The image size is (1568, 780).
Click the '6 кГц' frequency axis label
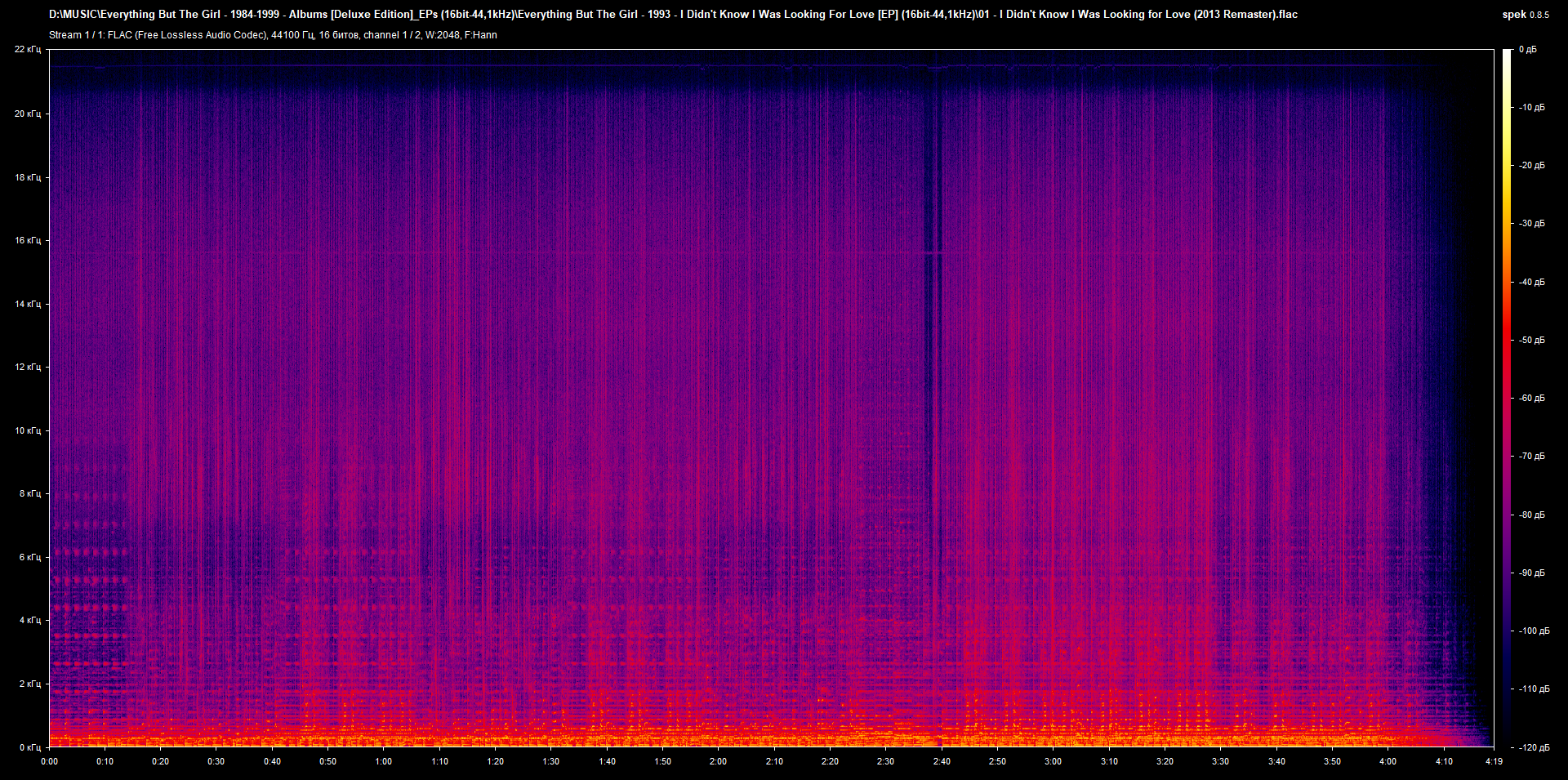click(x=30, y=557)
